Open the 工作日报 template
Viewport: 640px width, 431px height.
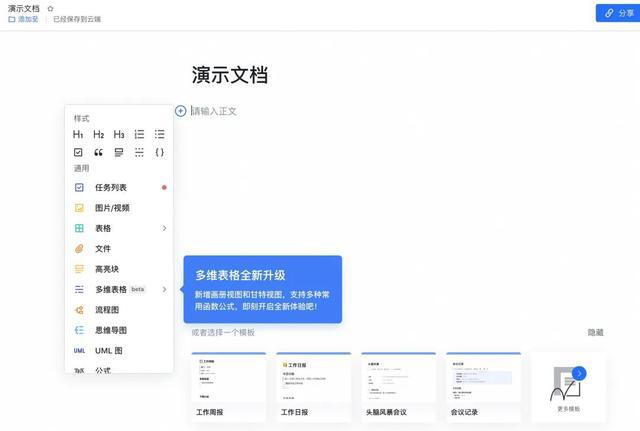[313, 387]
